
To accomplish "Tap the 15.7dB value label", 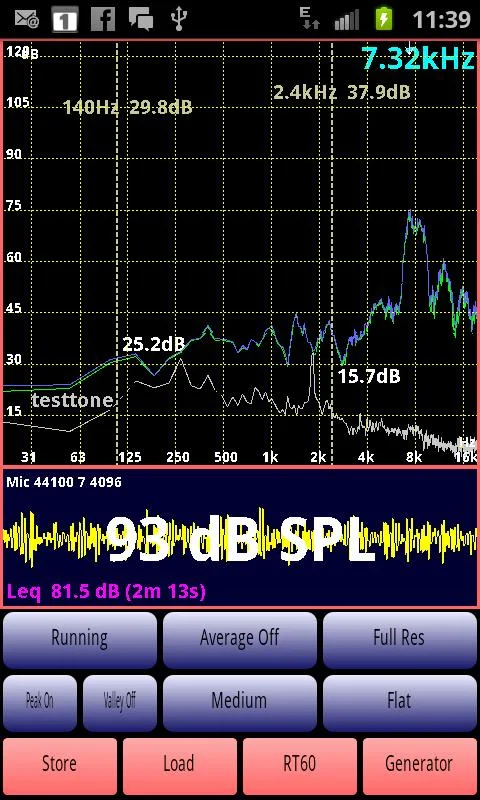I will tap(369, 377).
